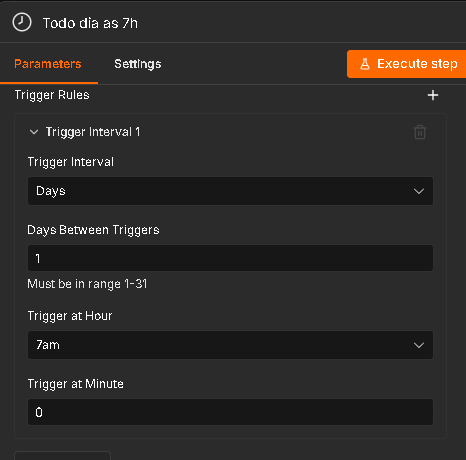Click the chevron arrow on Days dropdown
Screen dimensions: 466x460
pos(419,191)
